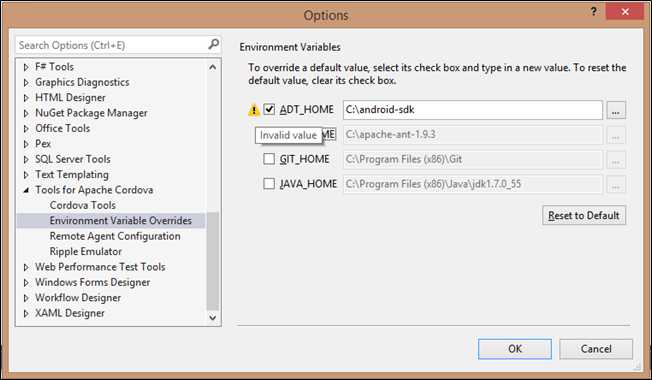Image resolution: width=652 pixels, height=380 pixels.
Task: Click the options tree scrollbar thumb
Action: (212, 261)
